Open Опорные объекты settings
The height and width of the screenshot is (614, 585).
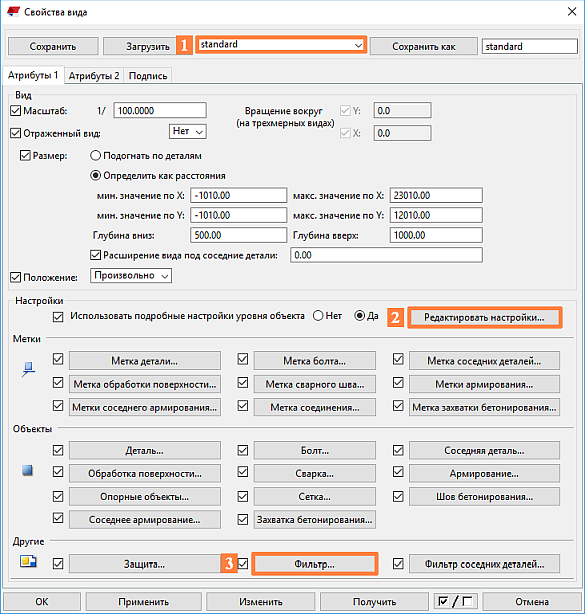pyautogui.click(x=145, y=497)
